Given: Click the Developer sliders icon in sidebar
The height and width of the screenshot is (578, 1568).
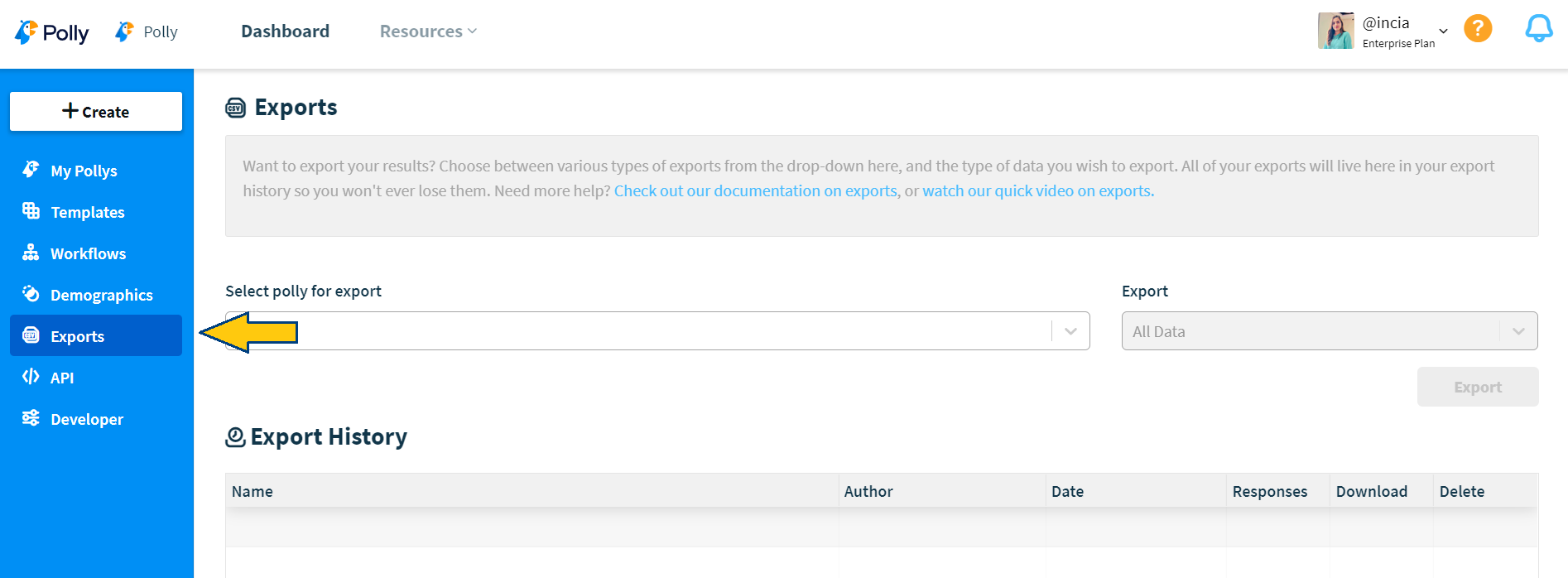Looking at the screenshot, I should pos(31,418).
